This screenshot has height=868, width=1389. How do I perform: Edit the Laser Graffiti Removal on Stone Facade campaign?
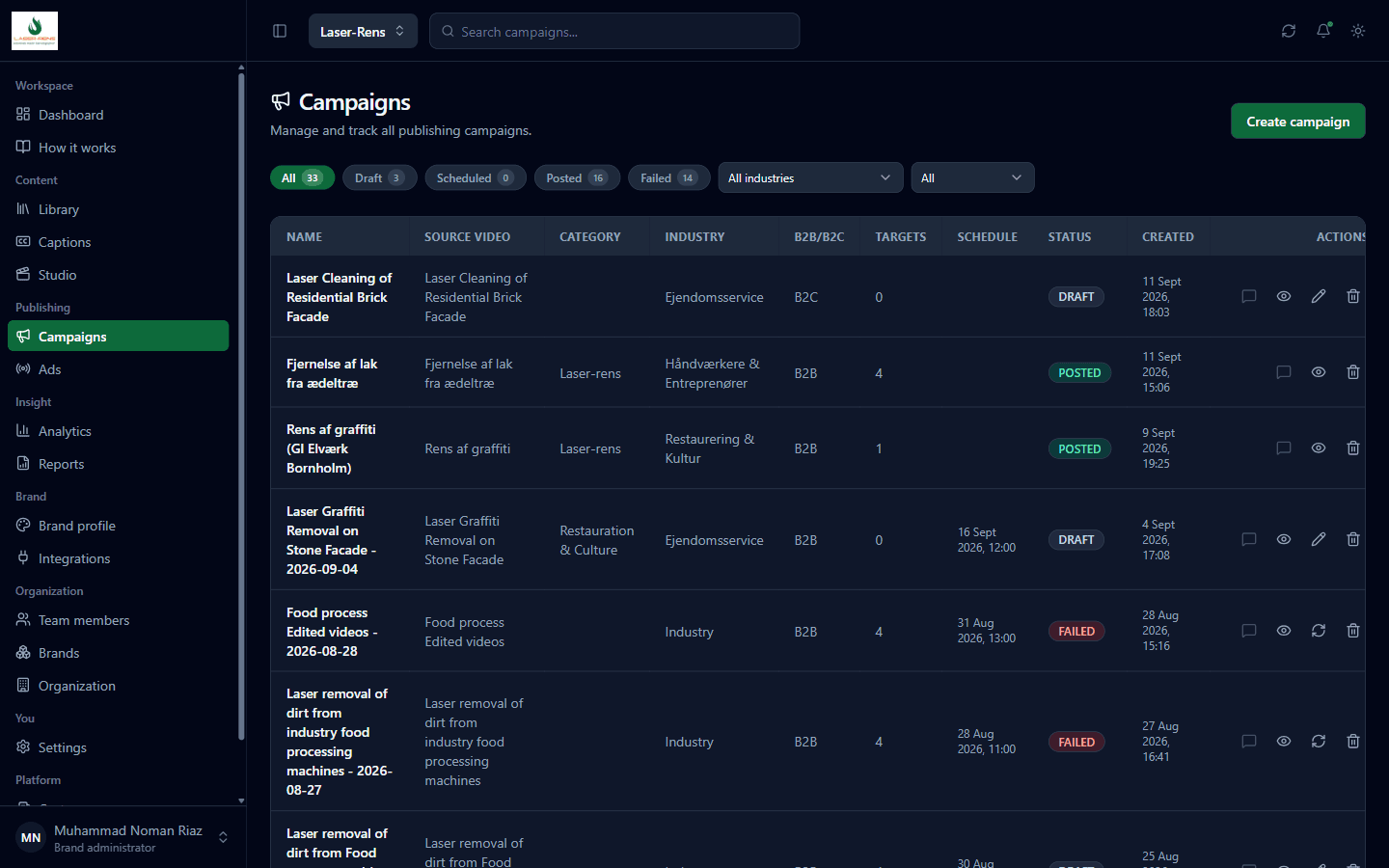(x=1319, y=539)
